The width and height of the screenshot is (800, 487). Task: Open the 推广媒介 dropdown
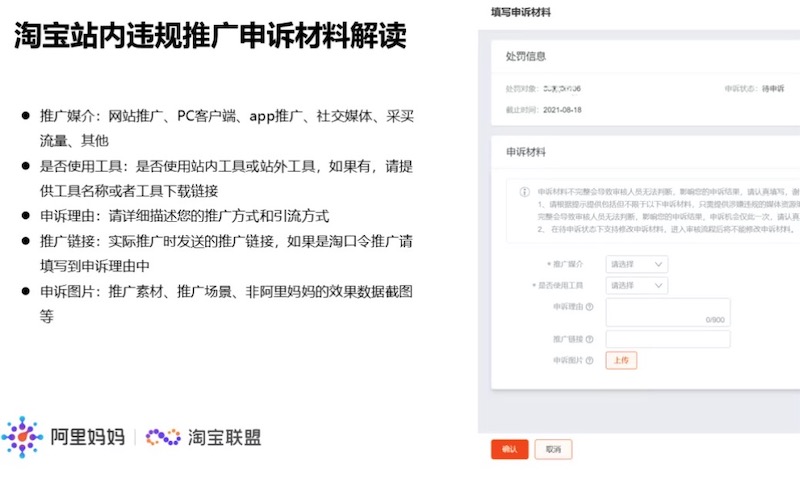[x=636, y=264]
